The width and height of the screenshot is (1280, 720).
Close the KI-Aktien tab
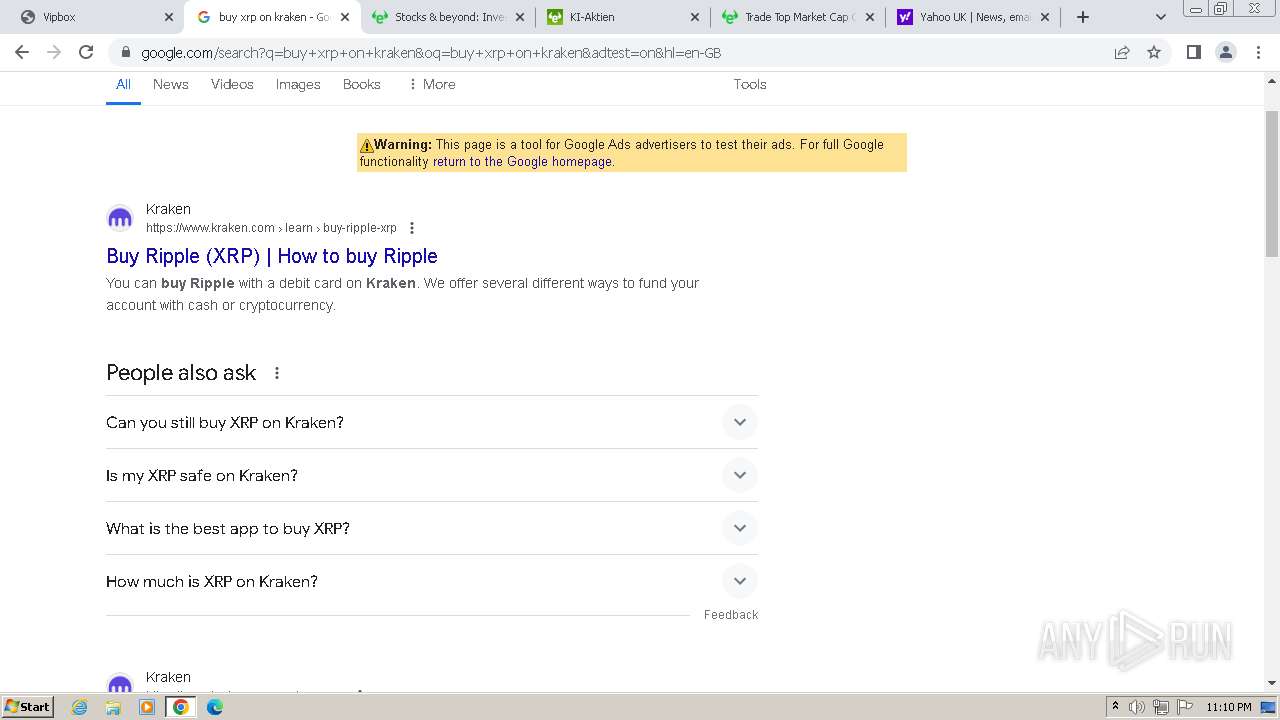pos(695,17)
